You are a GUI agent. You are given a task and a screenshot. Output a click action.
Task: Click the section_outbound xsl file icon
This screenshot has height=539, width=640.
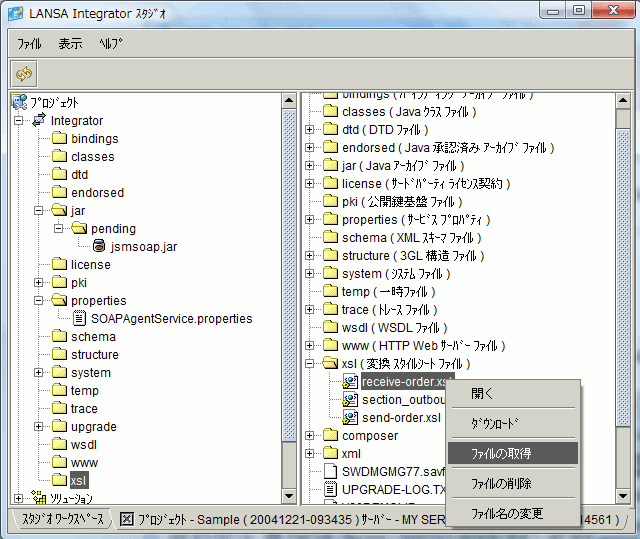350,400
